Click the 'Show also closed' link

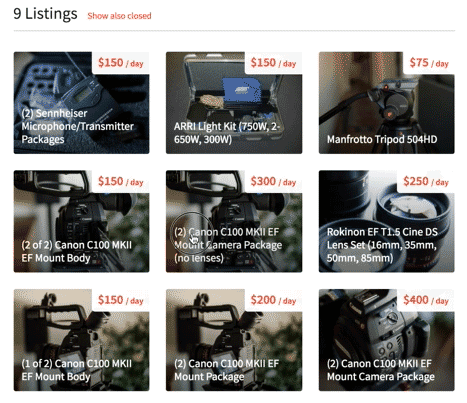119,16
